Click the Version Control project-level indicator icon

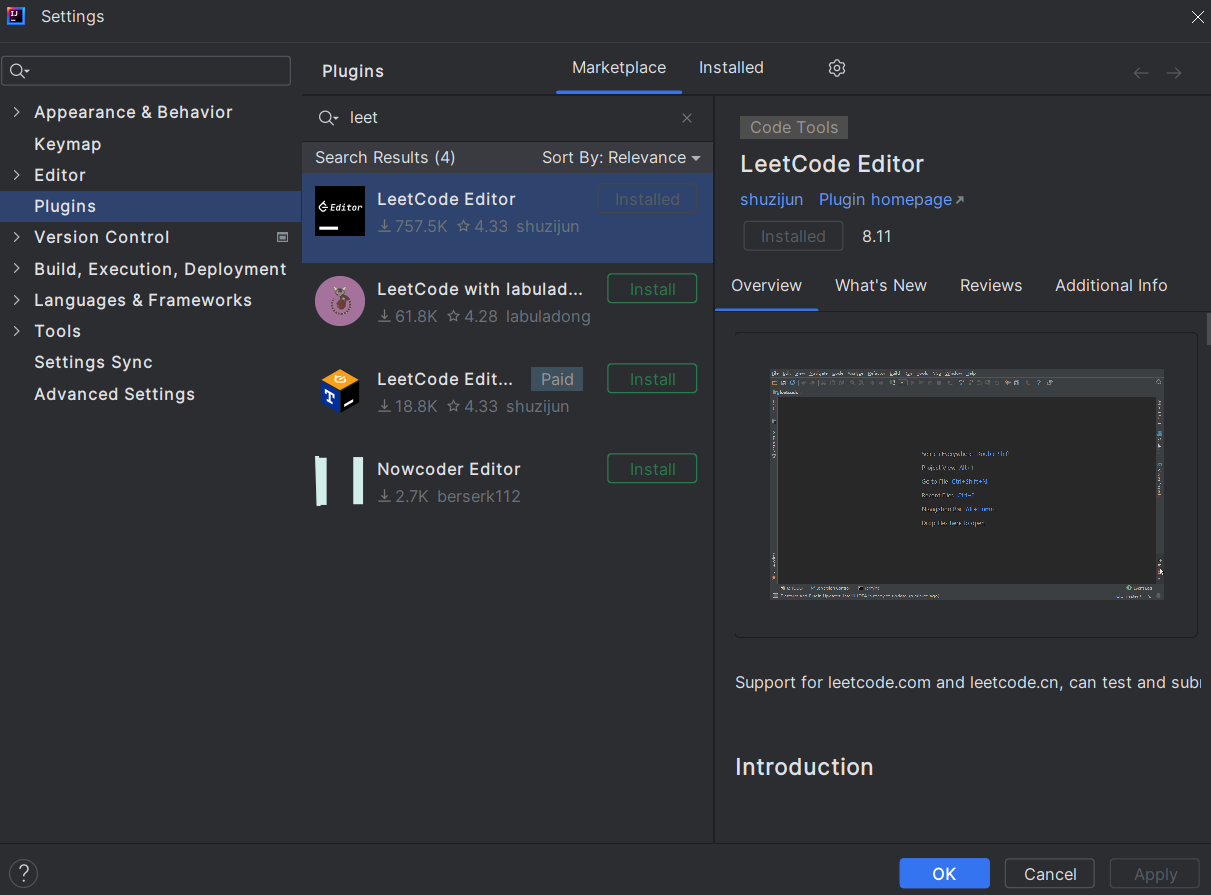[x=282, y=237]
